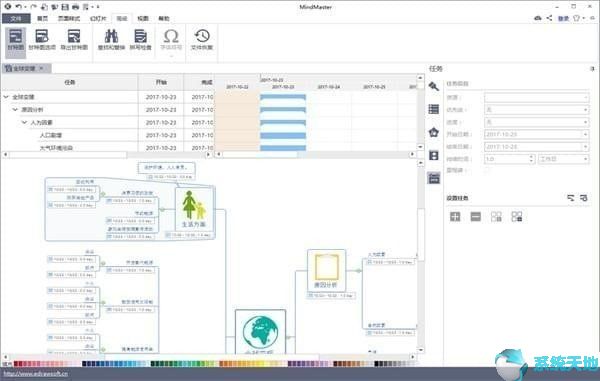Select the mother-and-child image topic node
600x381 pixels.
click(x=194, y=209)
